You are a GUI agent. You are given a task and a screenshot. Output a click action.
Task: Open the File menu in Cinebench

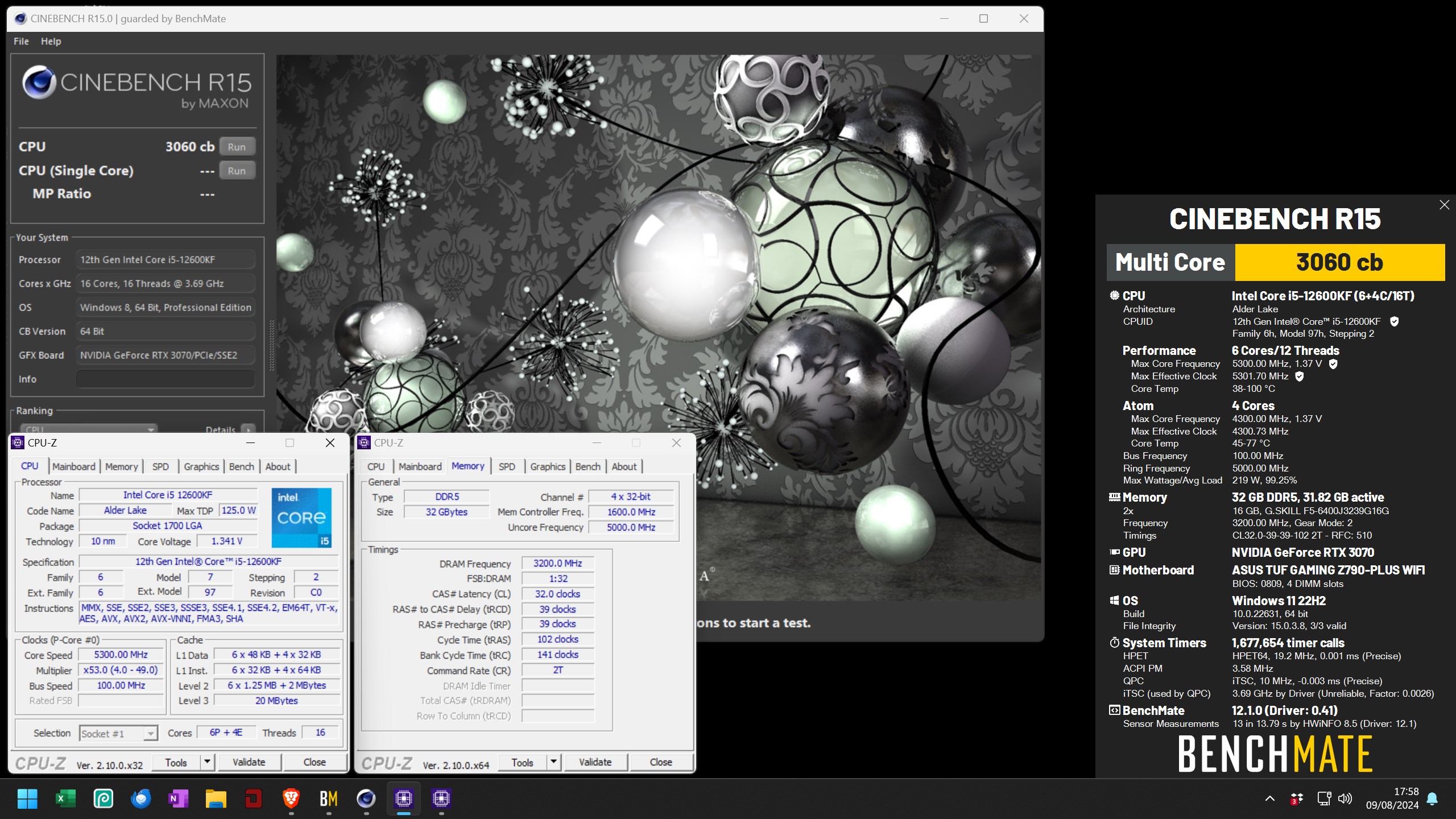click(x=21, y=41)
